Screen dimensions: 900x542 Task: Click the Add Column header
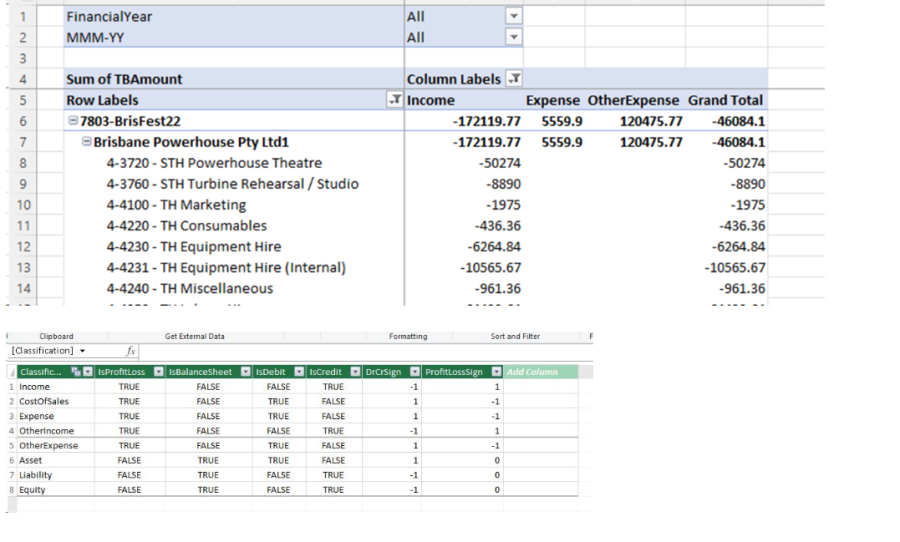point(541,372)
